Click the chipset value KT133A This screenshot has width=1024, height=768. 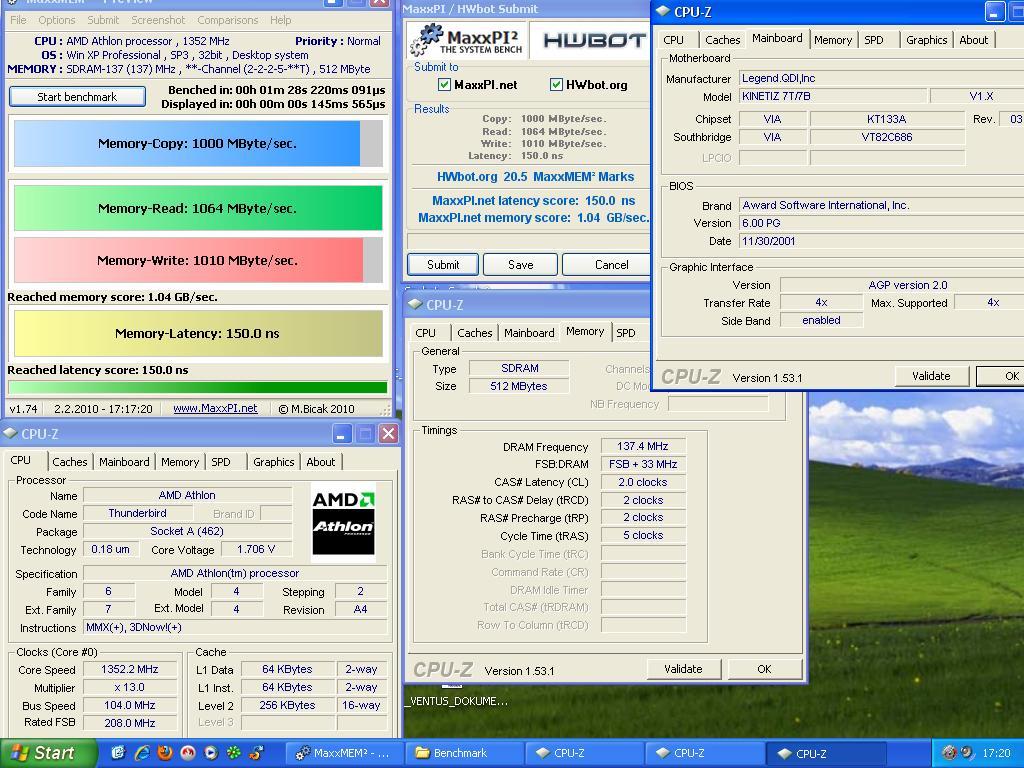point(886,119)
